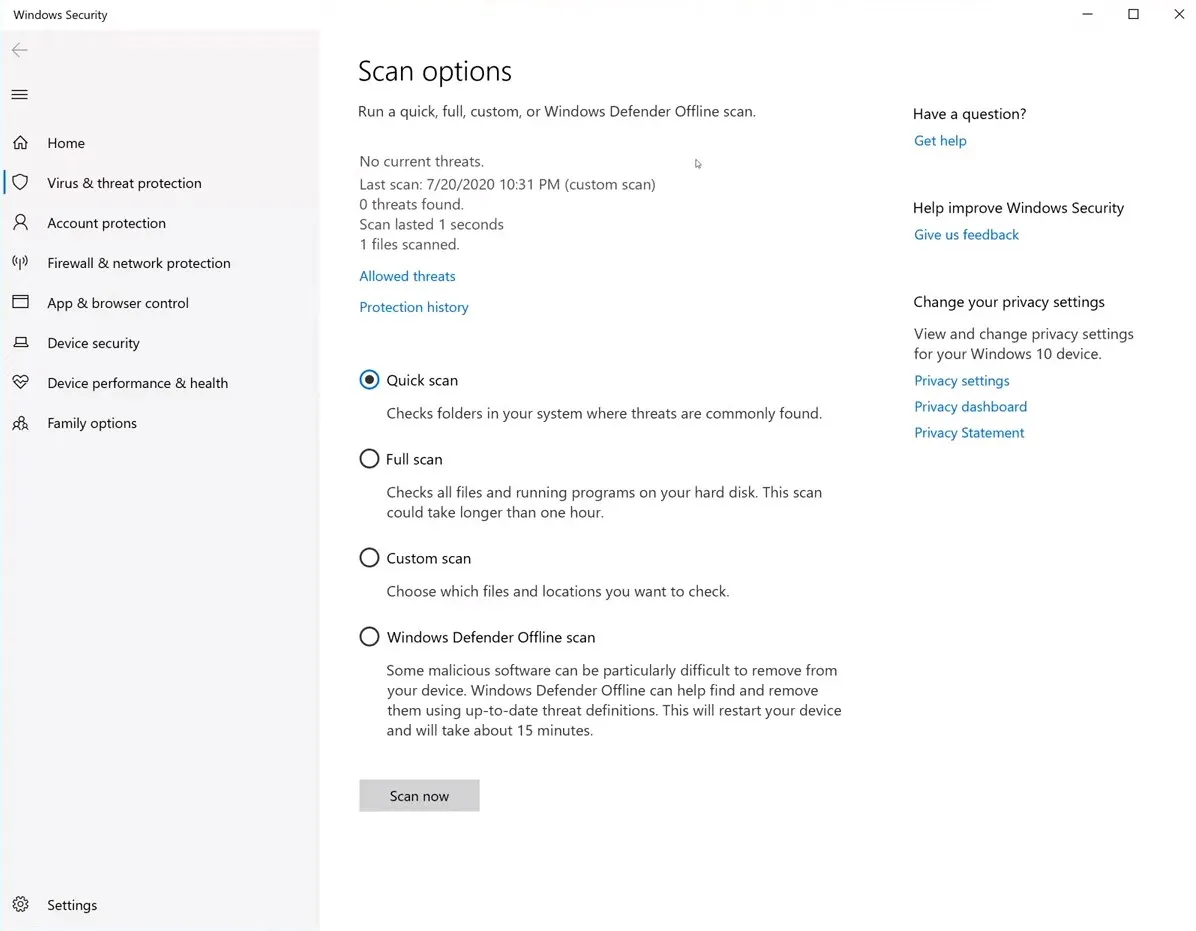Navigate to Home in the sidebar
This screenshot has width=1196, height=931.
65,143
